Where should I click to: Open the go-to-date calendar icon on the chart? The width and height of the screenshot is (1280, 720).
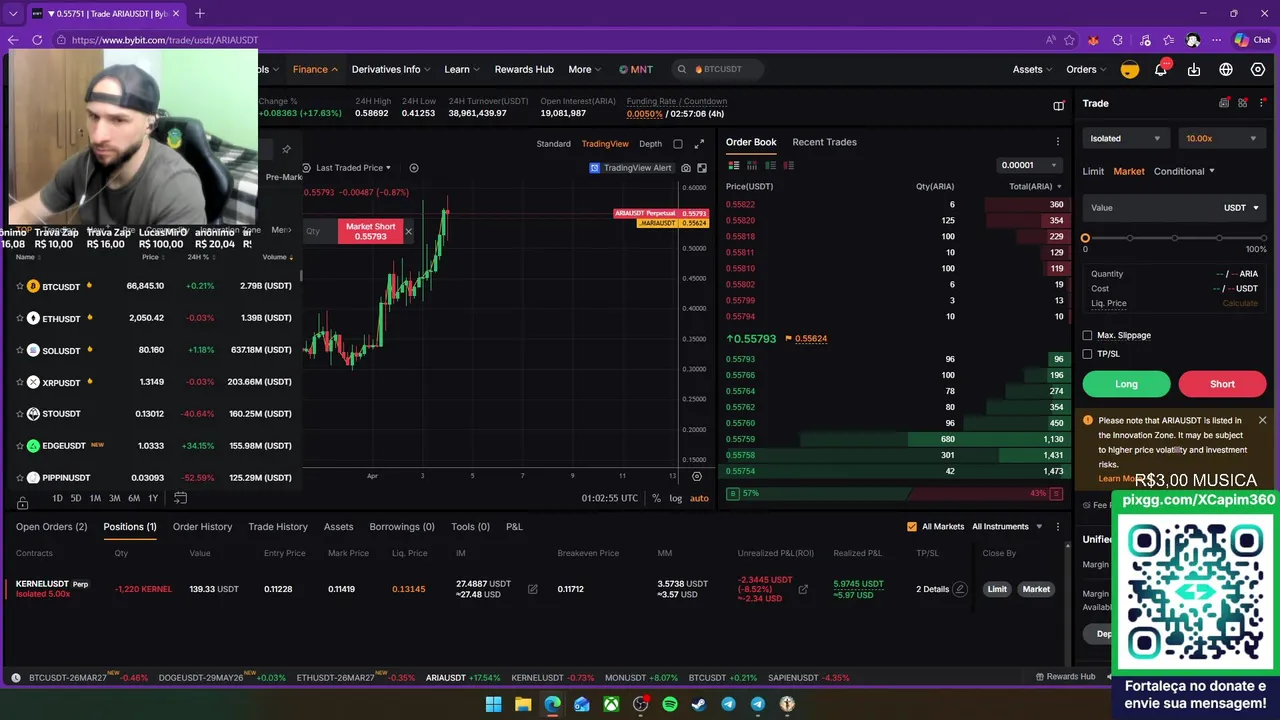point(180,498)
